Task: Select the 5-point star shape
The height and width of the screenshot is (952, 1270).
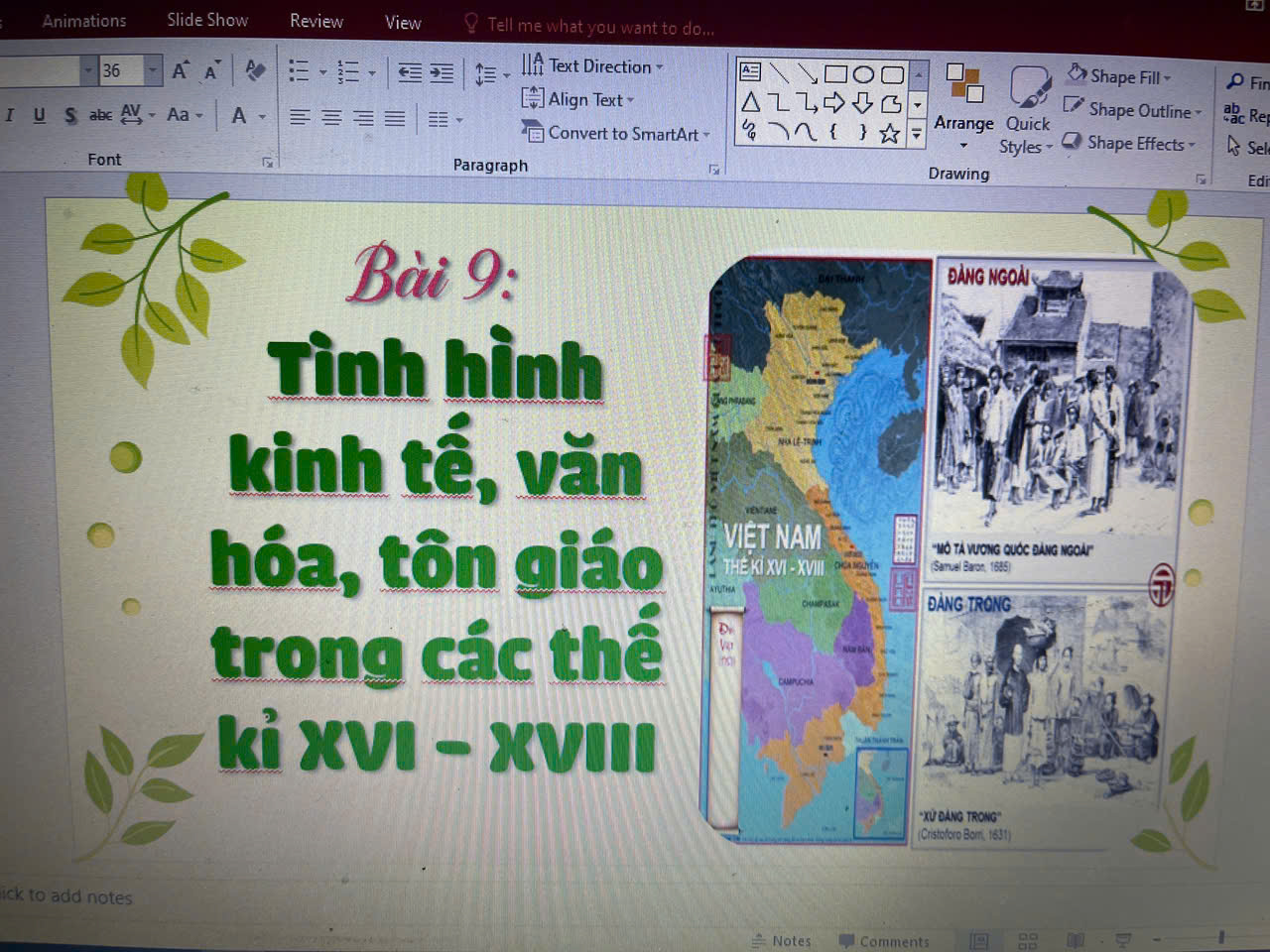Action: coord(889,133)
